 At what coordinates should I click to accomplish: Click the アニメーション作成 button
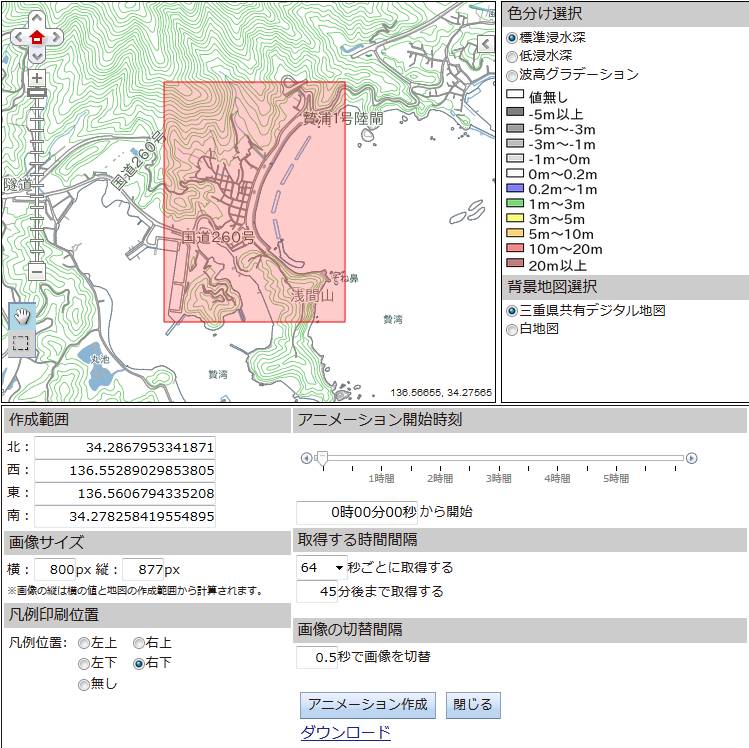[367, 704]
